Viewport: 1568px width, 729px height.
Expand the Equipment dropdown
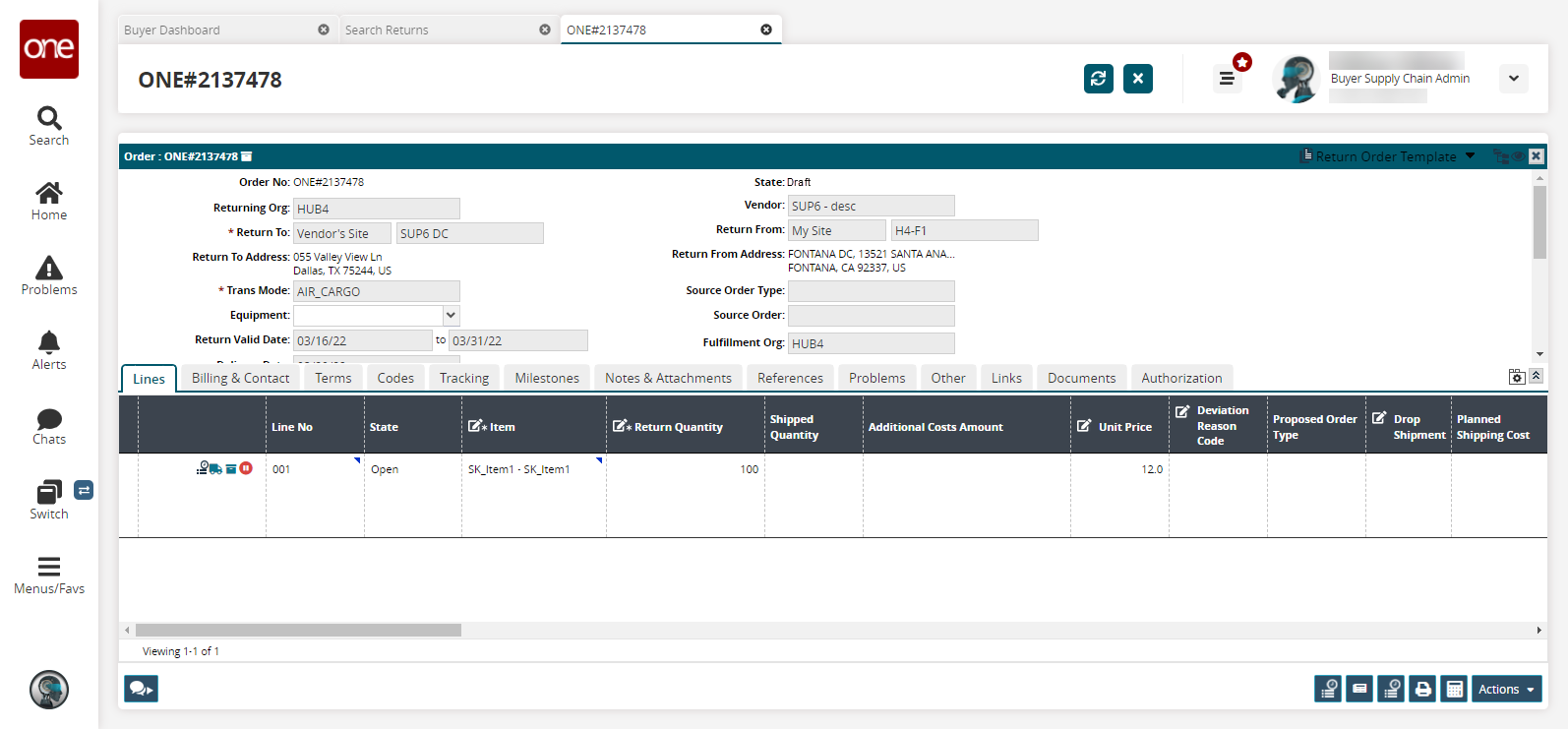451,316
